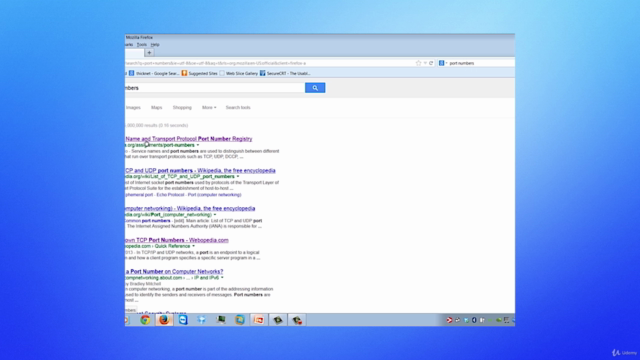Open the Tools menu
This screenshot has width=640, height=360.
click(x=142, y=44)
